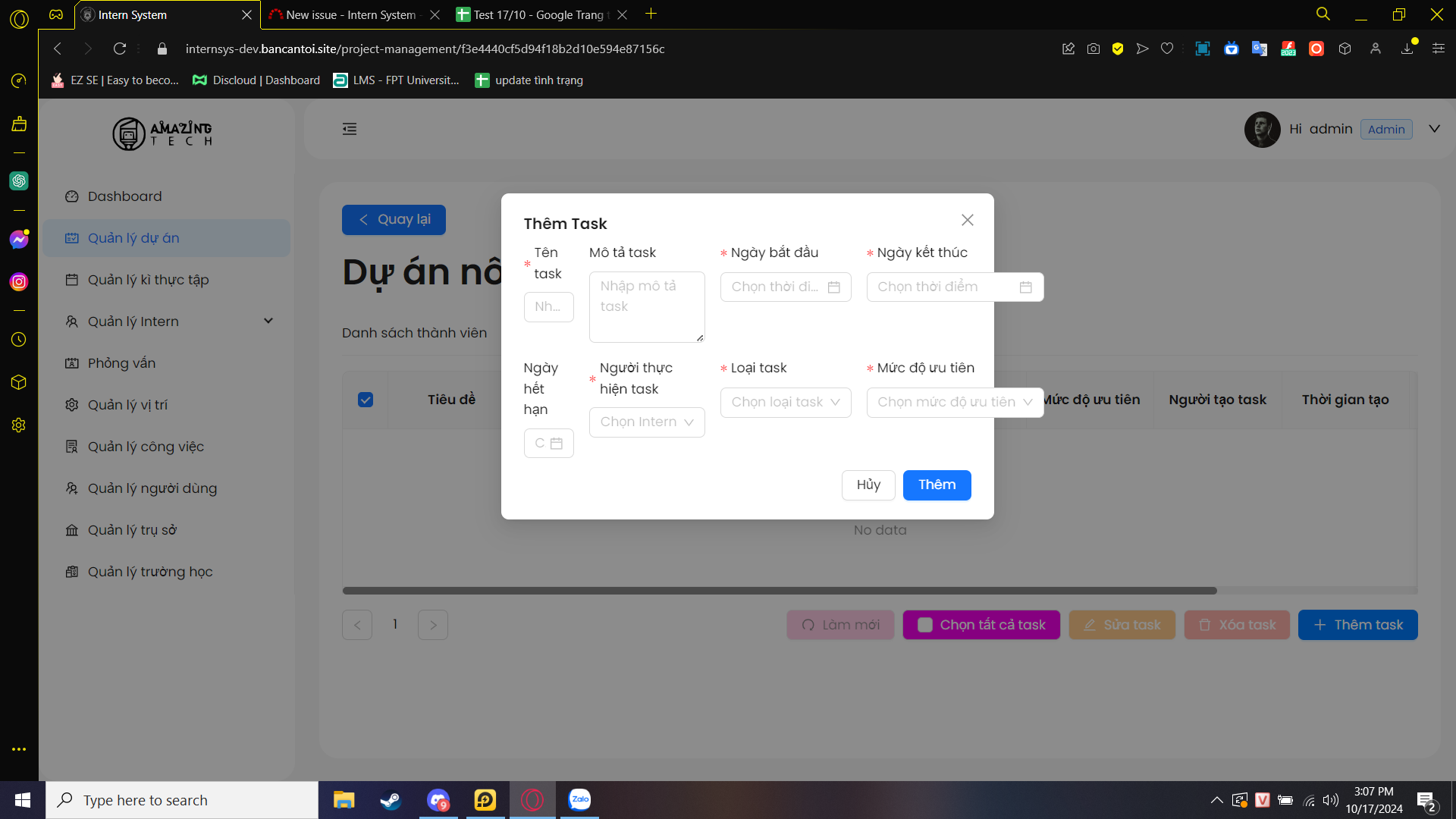1456x819 pixels.
Task: Click the browser reload page icon
Action: [120, 49]
